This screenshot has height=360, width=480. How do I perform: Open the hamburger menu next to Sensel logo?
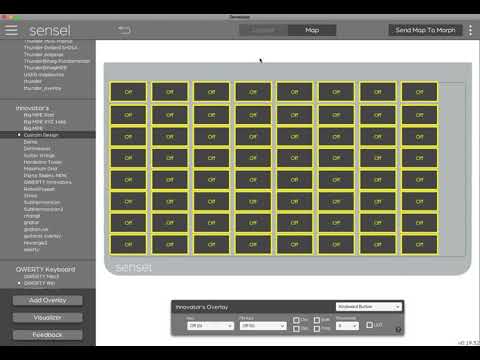(x=11, y=30)
